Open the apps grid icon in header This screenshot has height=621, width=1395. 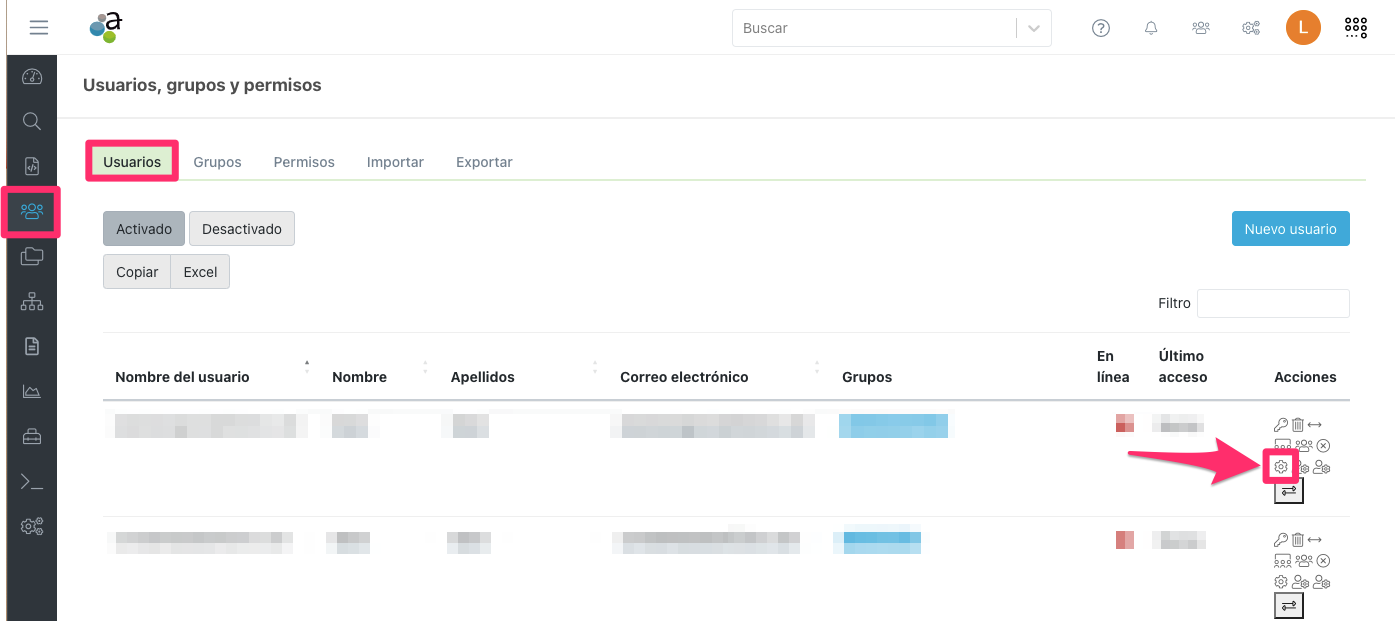click(x=1355, y=28)
